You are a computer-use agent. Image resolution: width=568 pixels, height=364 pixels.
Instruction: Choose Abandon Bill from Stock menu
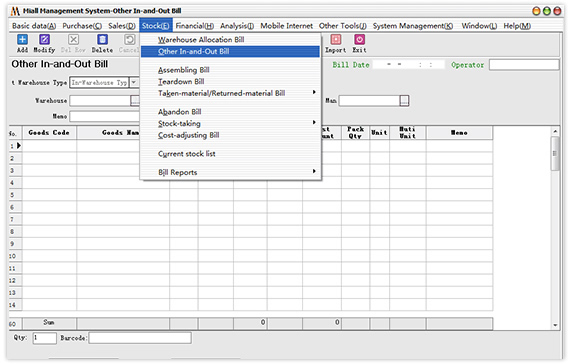click(230, 112)
